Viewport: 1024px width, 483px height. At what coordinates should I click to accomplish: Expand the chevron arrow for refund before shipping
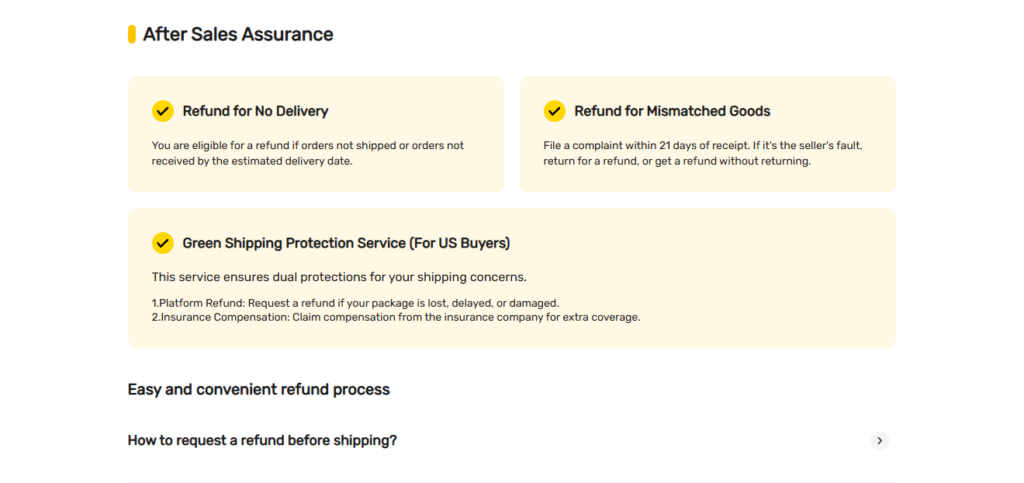coord(880,441)
